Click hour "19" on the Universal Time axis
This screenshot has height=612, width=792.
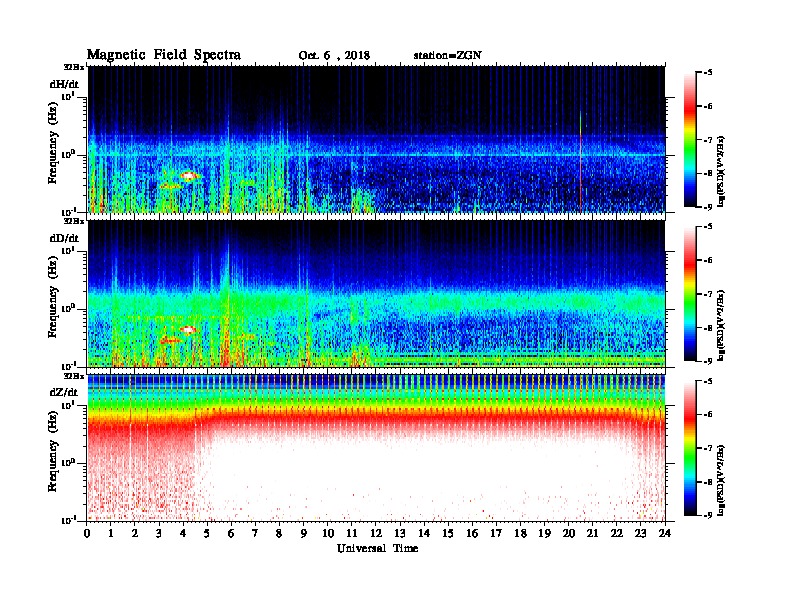(x=544, y=533)
